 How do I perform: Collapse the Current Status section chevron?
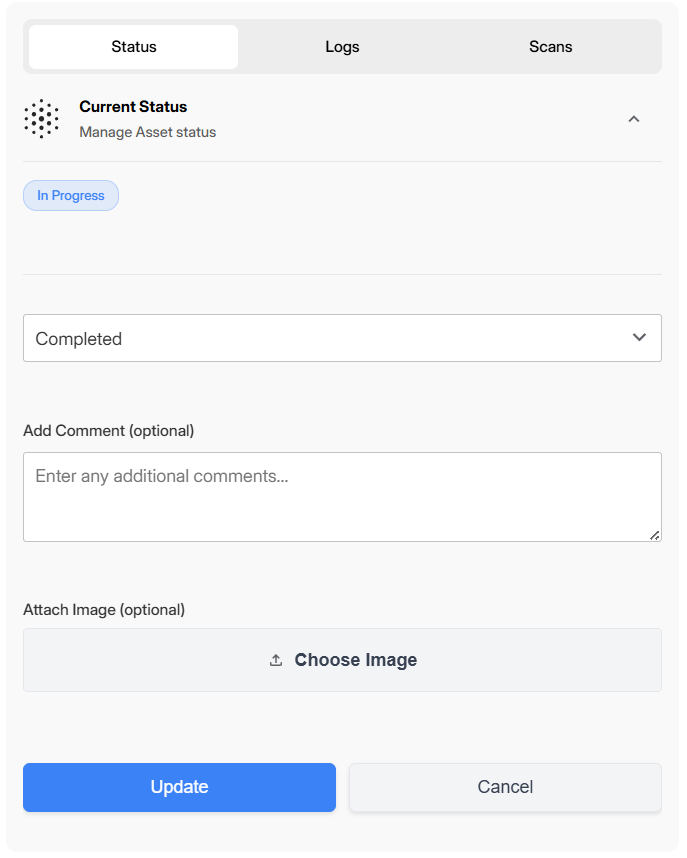pos(634,118)
